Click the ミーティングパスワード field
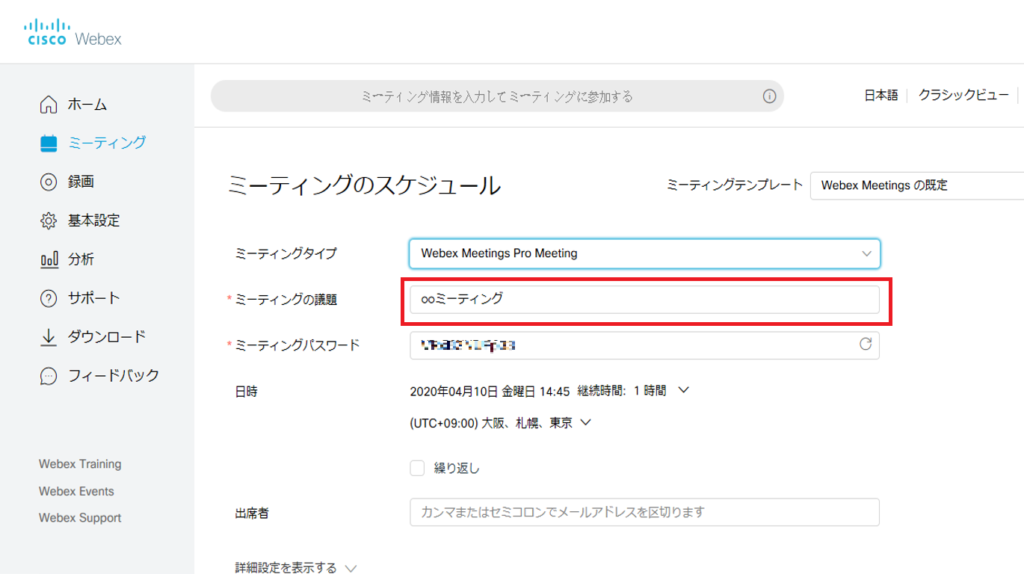 click(645, 345)
